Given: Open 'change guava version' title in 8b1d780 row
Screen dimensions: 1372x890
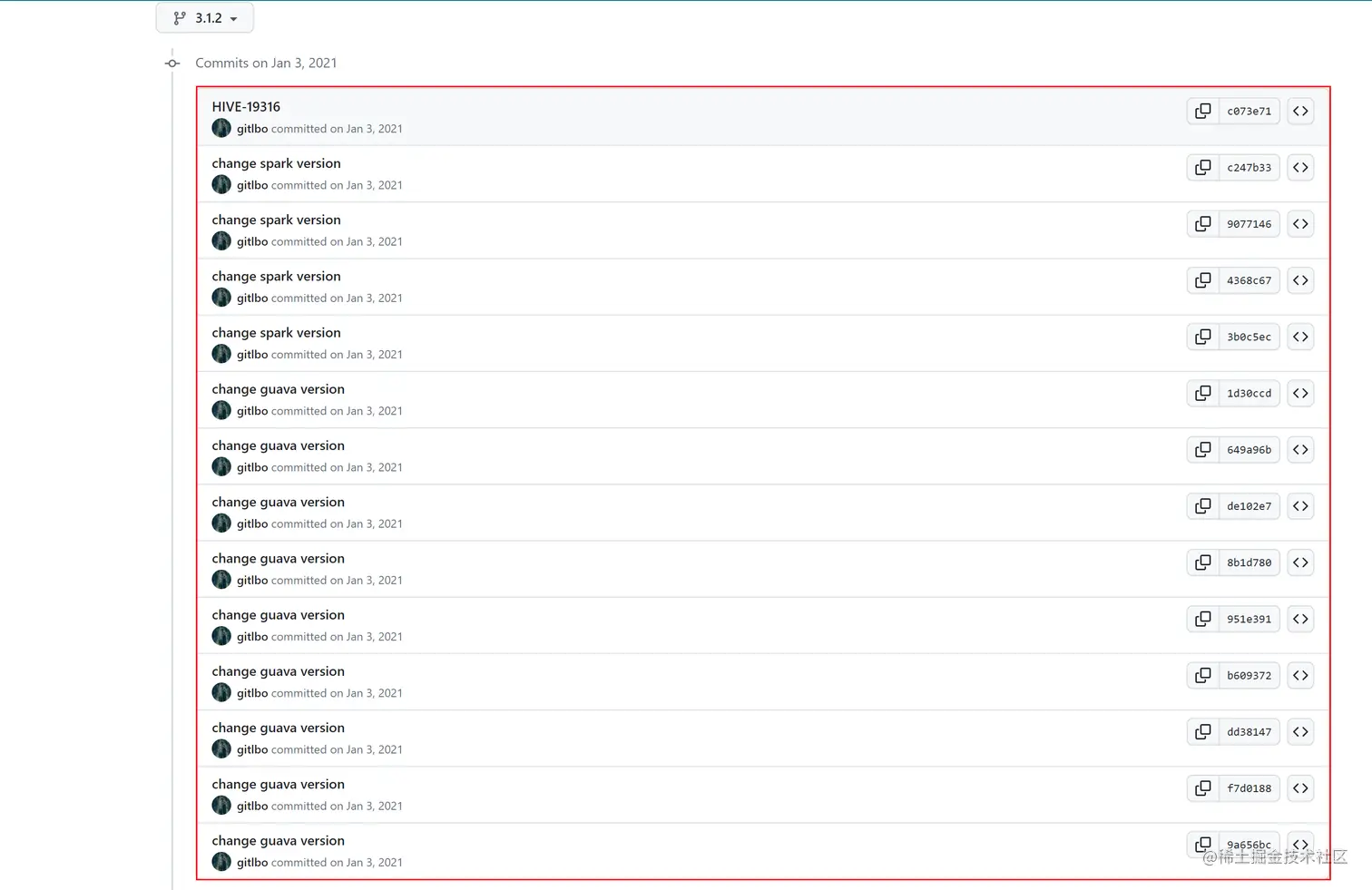Looking at the screenshot, I should pos(278,558).
